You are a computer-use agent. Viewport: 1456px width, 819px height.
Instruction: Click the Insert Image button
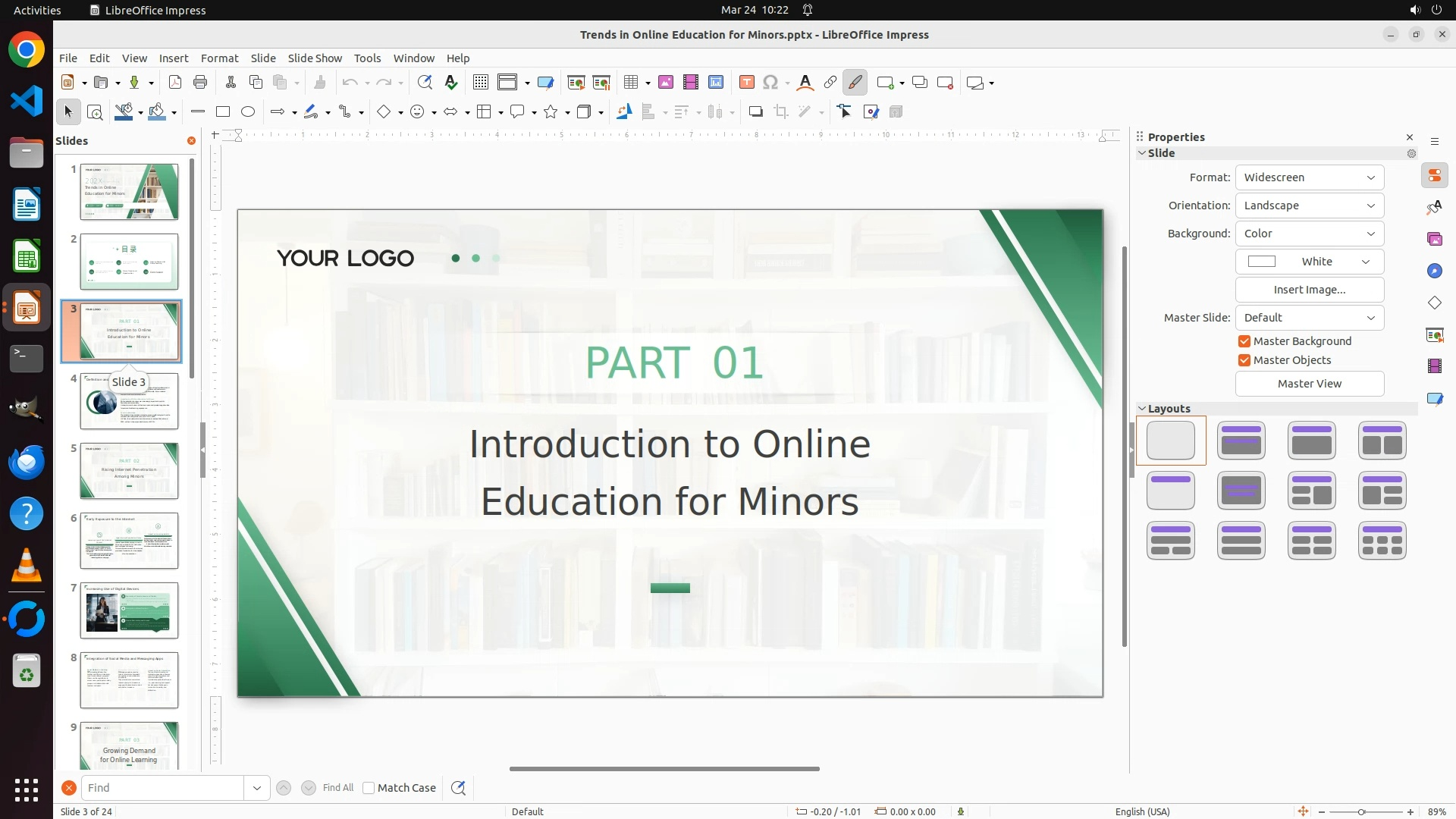click(x=1309, y=290)
